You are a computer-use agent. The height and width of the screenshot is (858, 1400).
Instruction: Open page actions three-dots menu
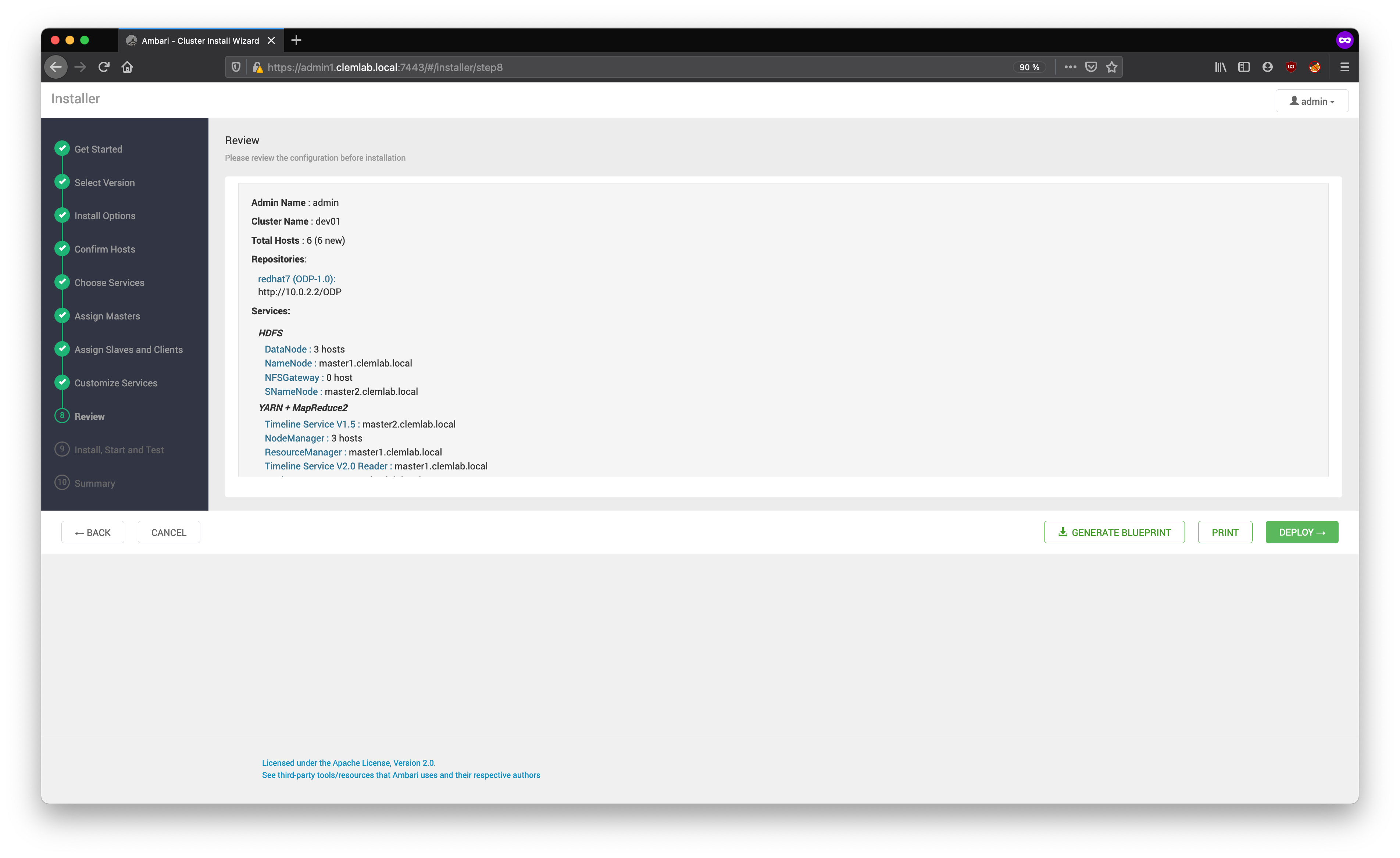1070,67
